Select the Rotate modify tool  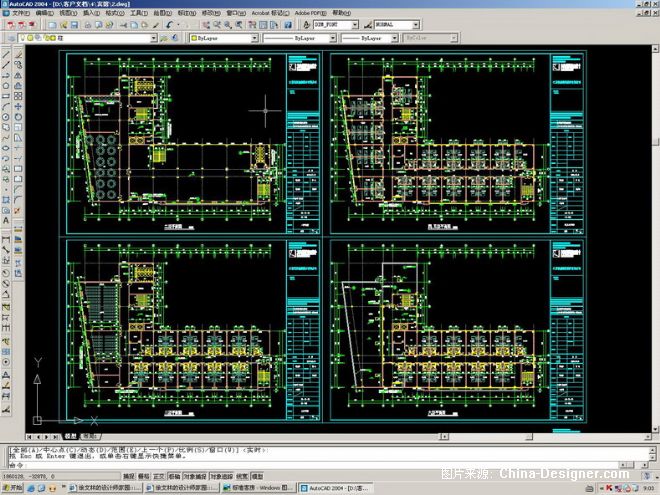coord(18,117)
